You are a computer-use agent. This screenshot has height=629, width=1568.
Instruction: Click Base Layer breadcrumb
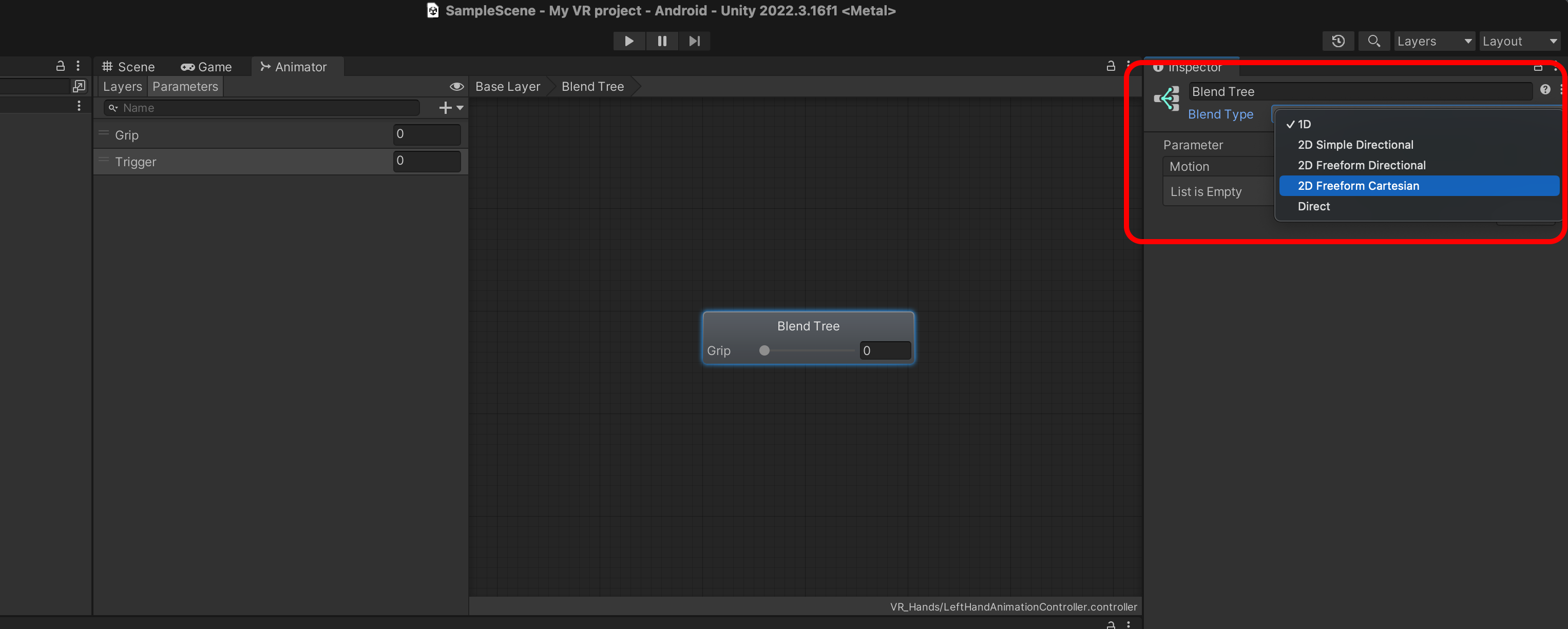pyautogui.click(x=507, y=86)
